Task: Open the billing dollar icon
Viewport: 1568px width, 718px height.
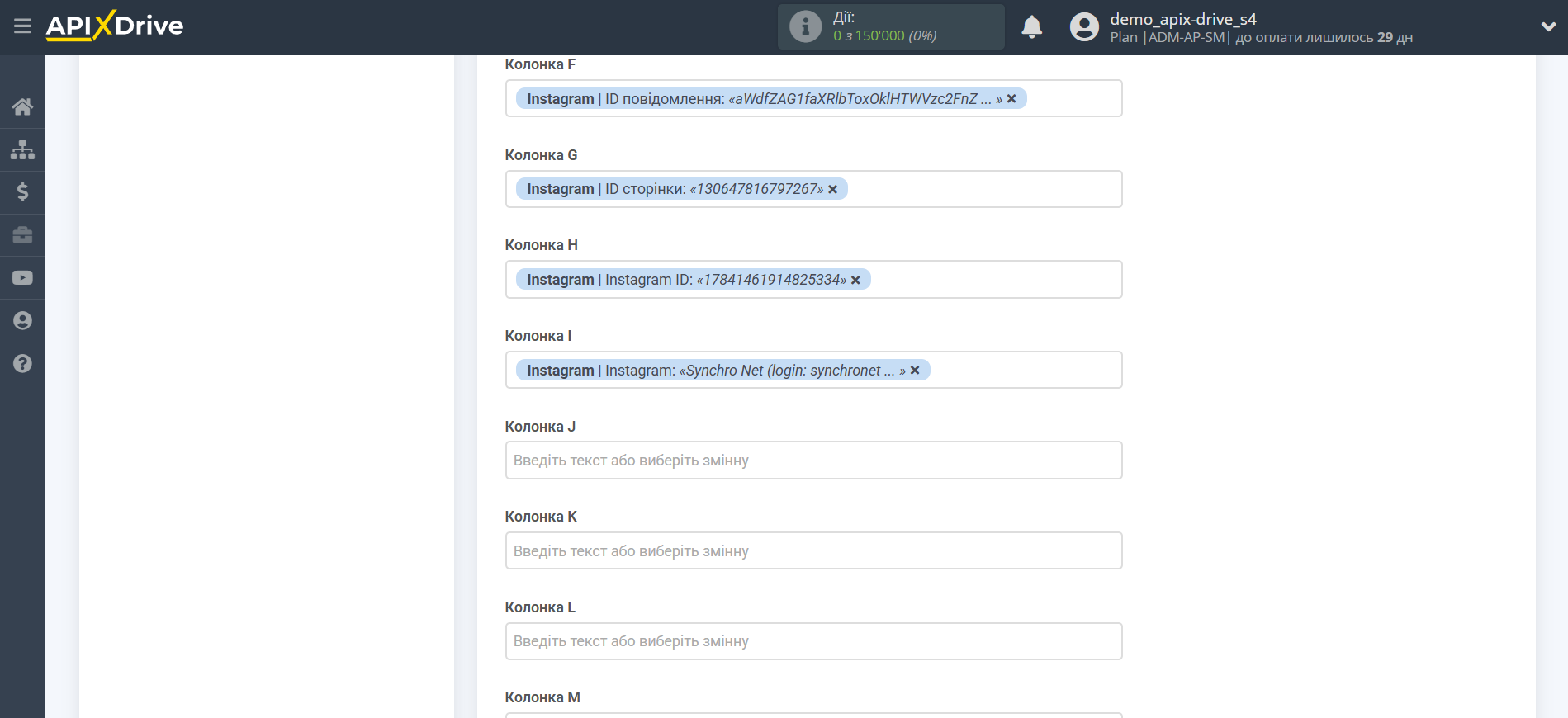Action: 22,192
